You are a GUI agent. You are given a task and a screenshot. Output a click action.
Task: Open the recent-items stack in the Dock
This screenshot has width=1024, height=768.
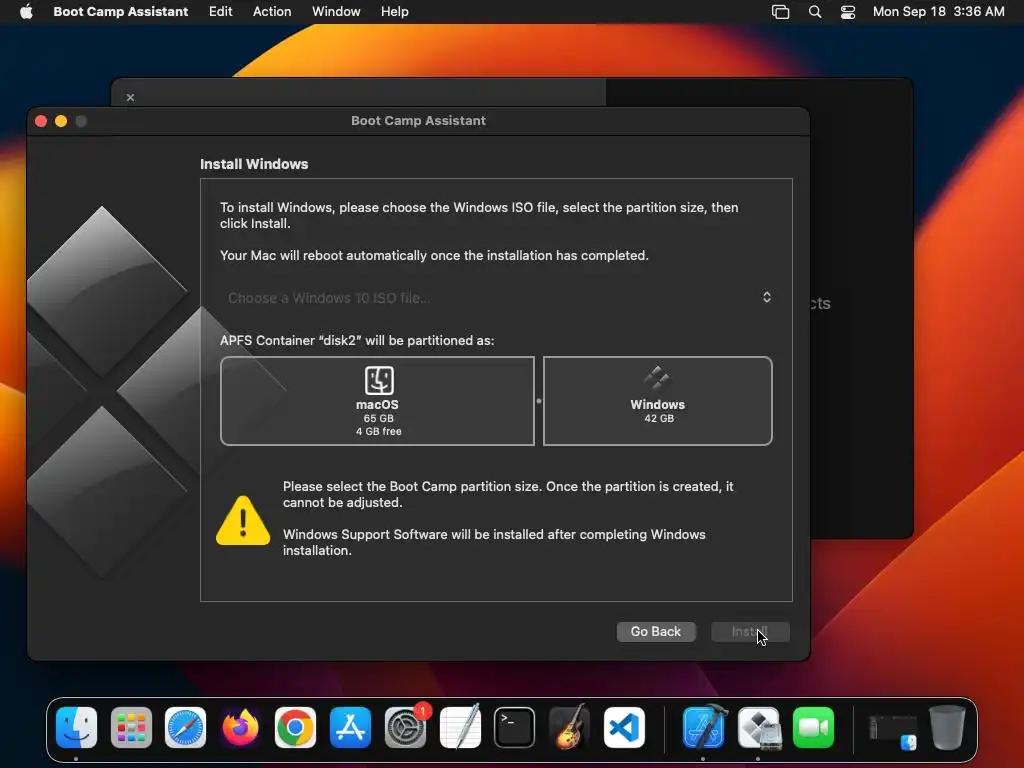(892, 729)
